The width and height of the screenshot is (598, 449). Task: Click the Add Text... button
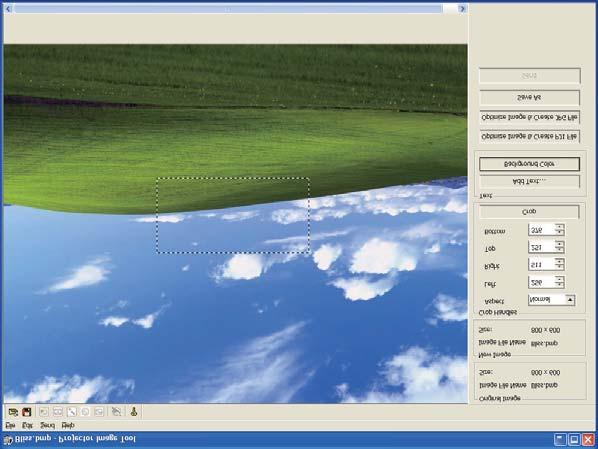coord(529,182)
